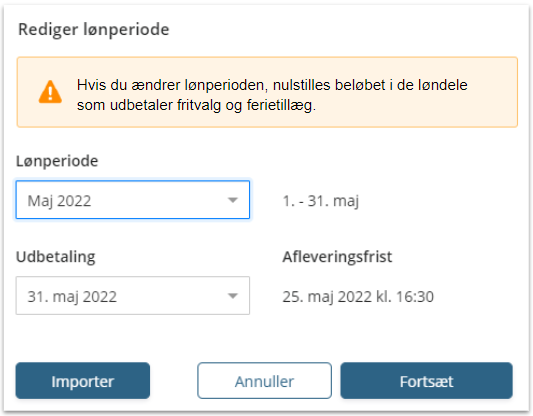Cancel with the Annuller button

coord(264,381)
